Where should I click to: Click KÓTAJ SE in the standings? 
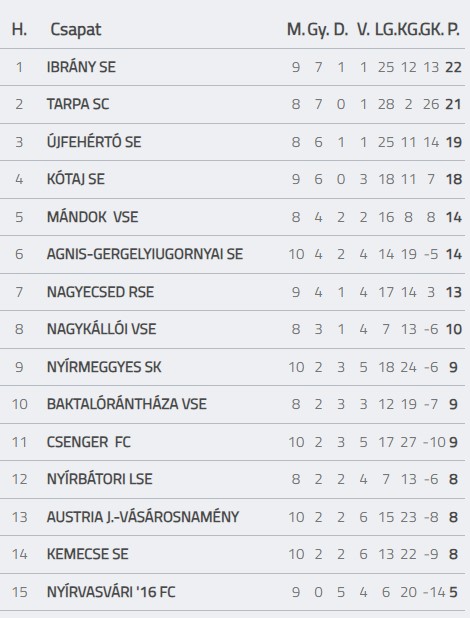[x=76, y=179]
